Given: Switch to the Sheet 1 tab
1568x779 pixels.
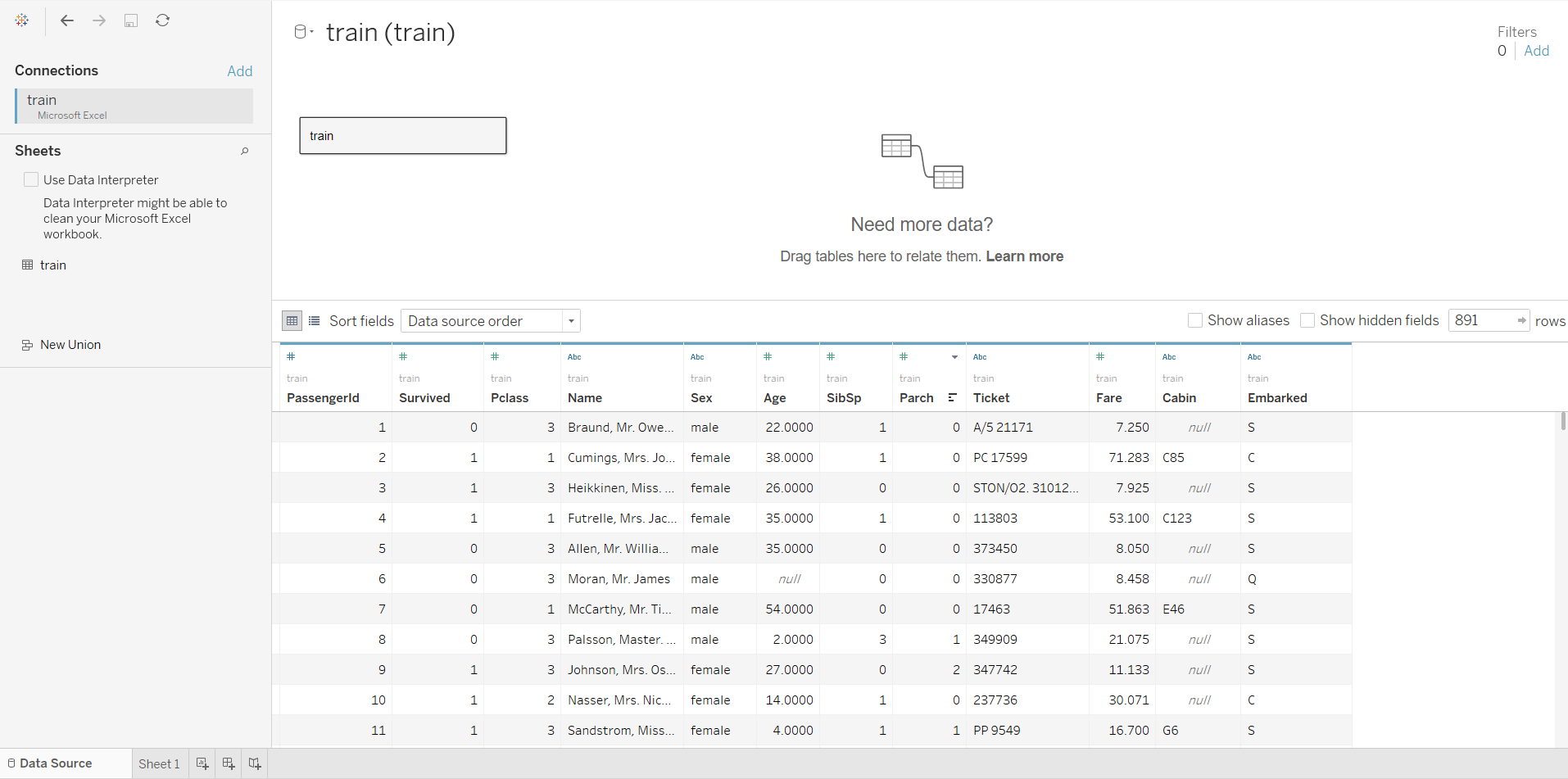Looking at the screenshot, I should click(159, 763).
